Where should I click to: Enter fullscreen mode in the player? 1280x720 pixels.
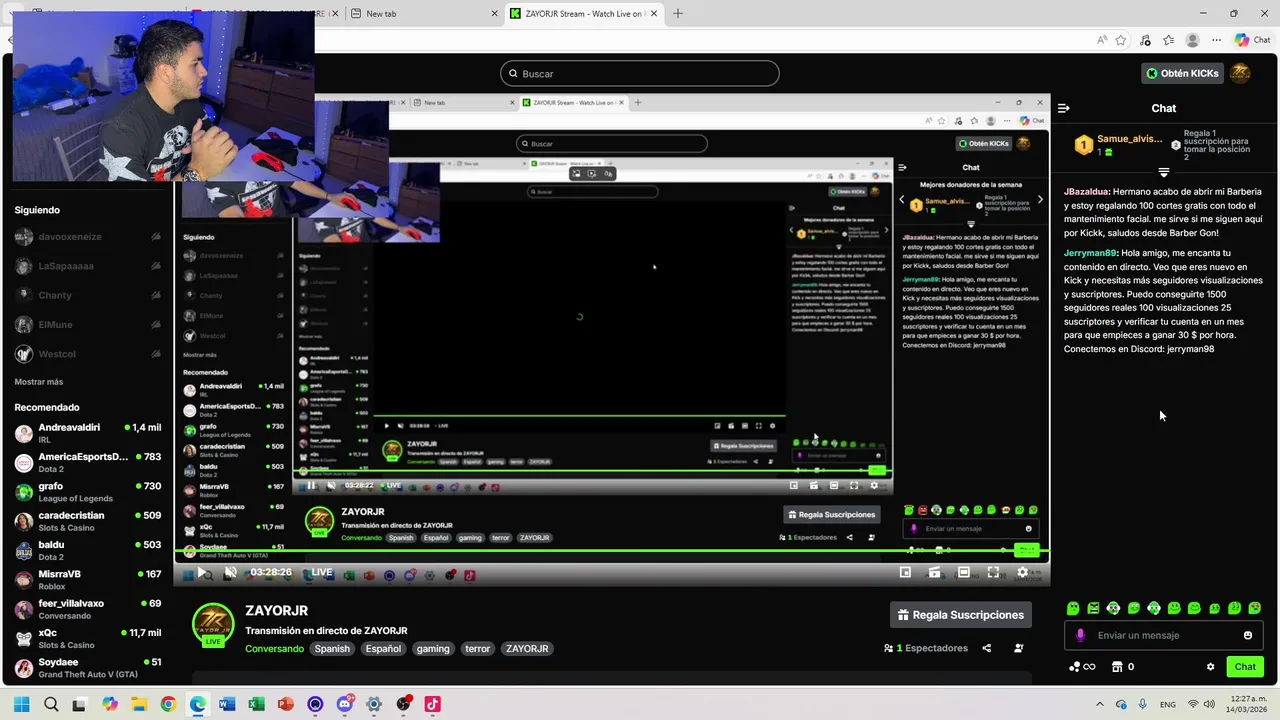click(993, 573)
